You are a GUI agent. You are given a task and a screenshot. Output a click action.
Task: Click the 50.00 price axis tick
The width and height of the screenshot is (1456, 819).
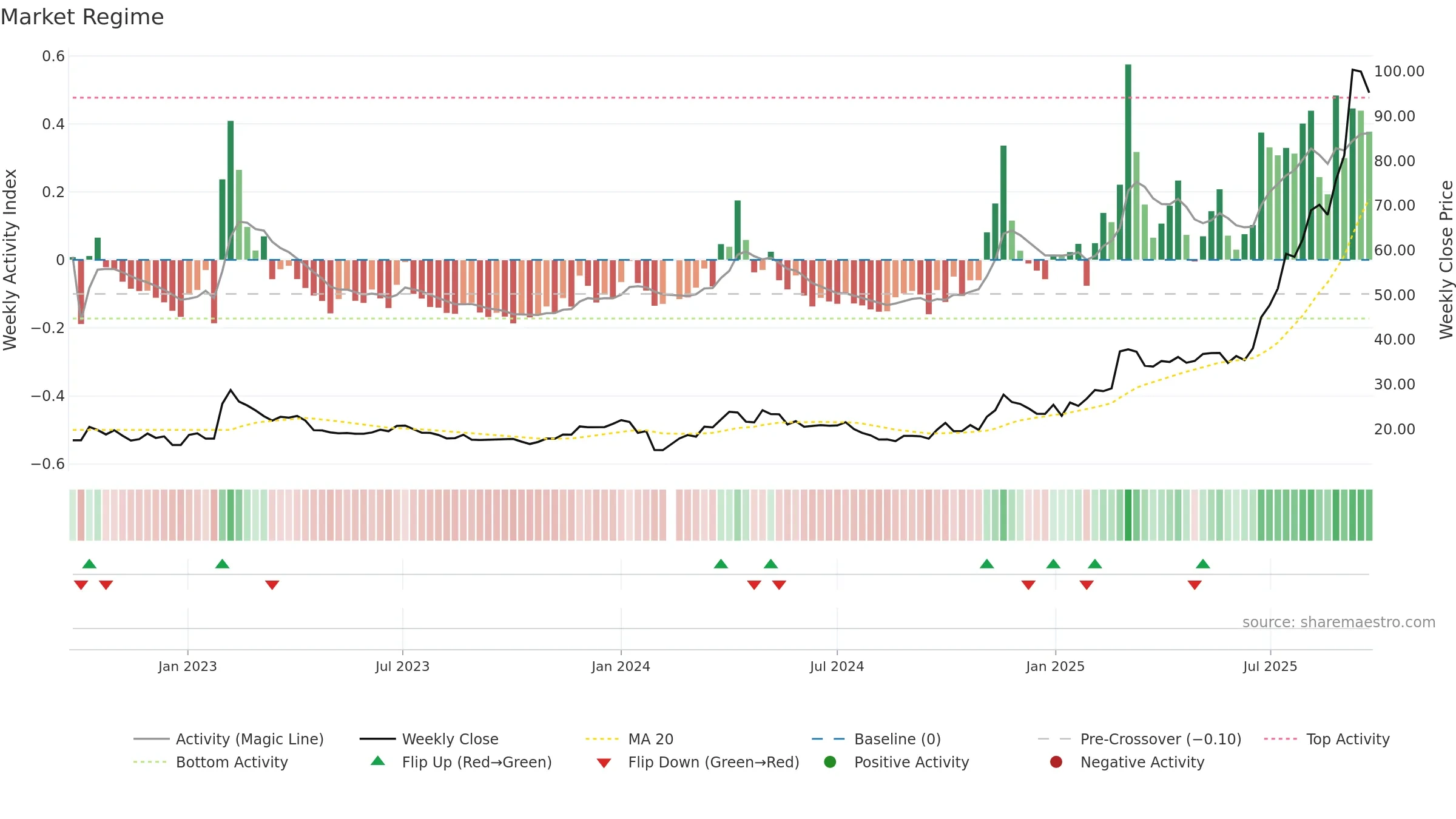[1394, 295]
